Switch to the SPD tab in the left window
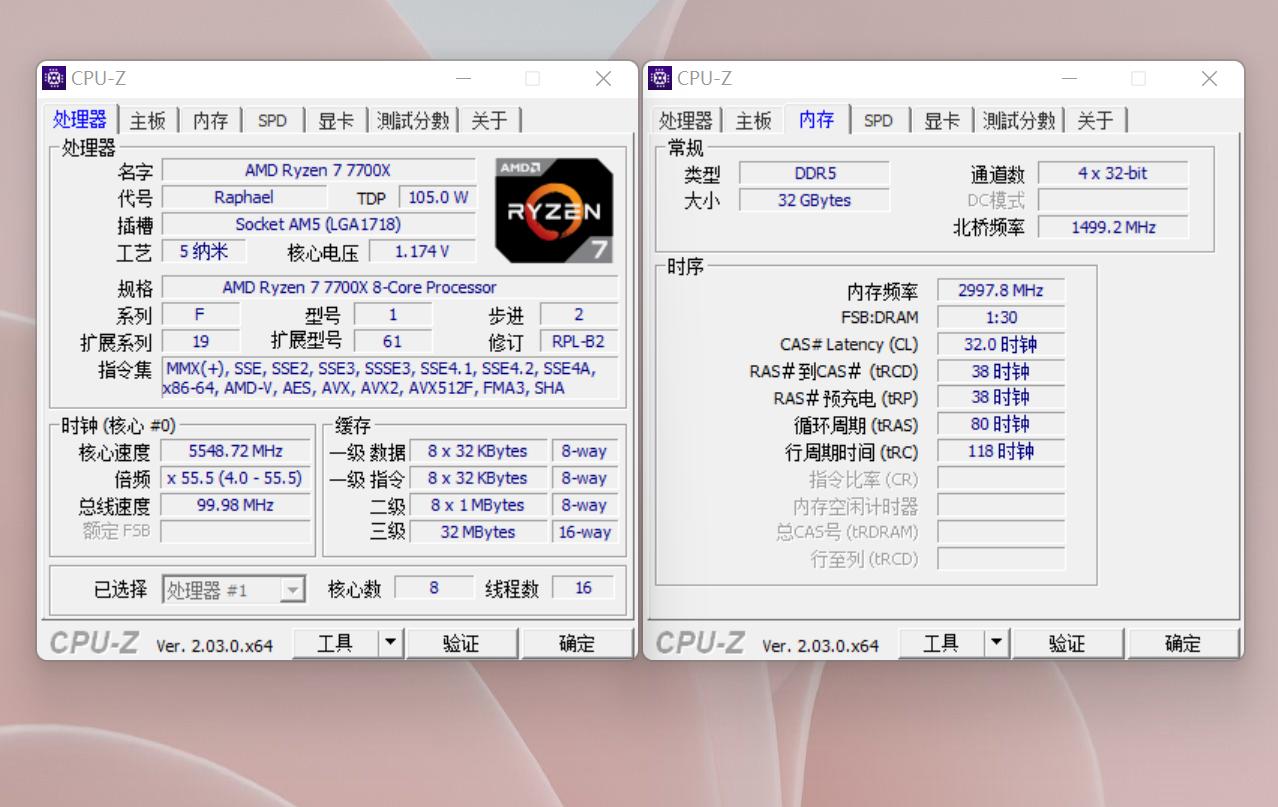 (272, 119)
